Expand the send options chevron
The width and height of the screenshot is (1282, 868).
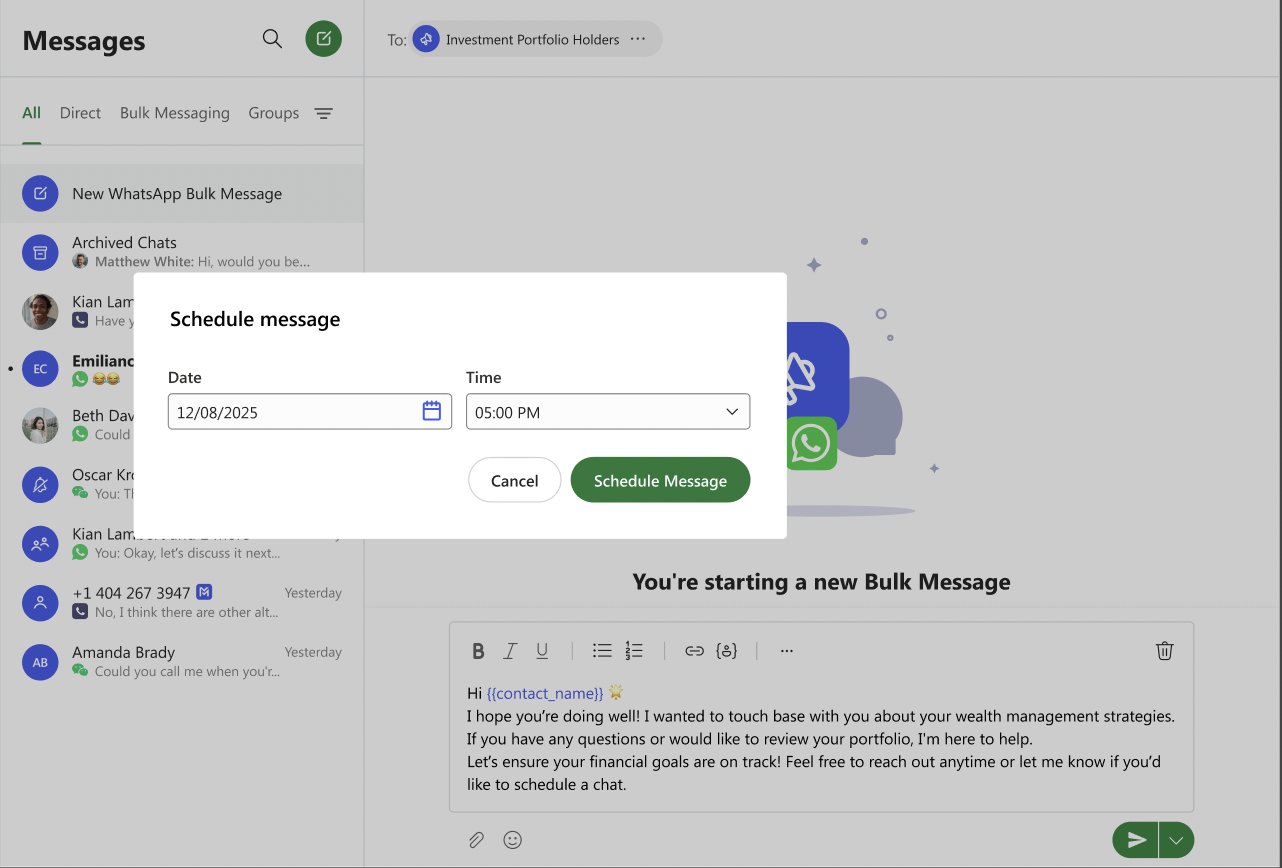(1176, 839)
